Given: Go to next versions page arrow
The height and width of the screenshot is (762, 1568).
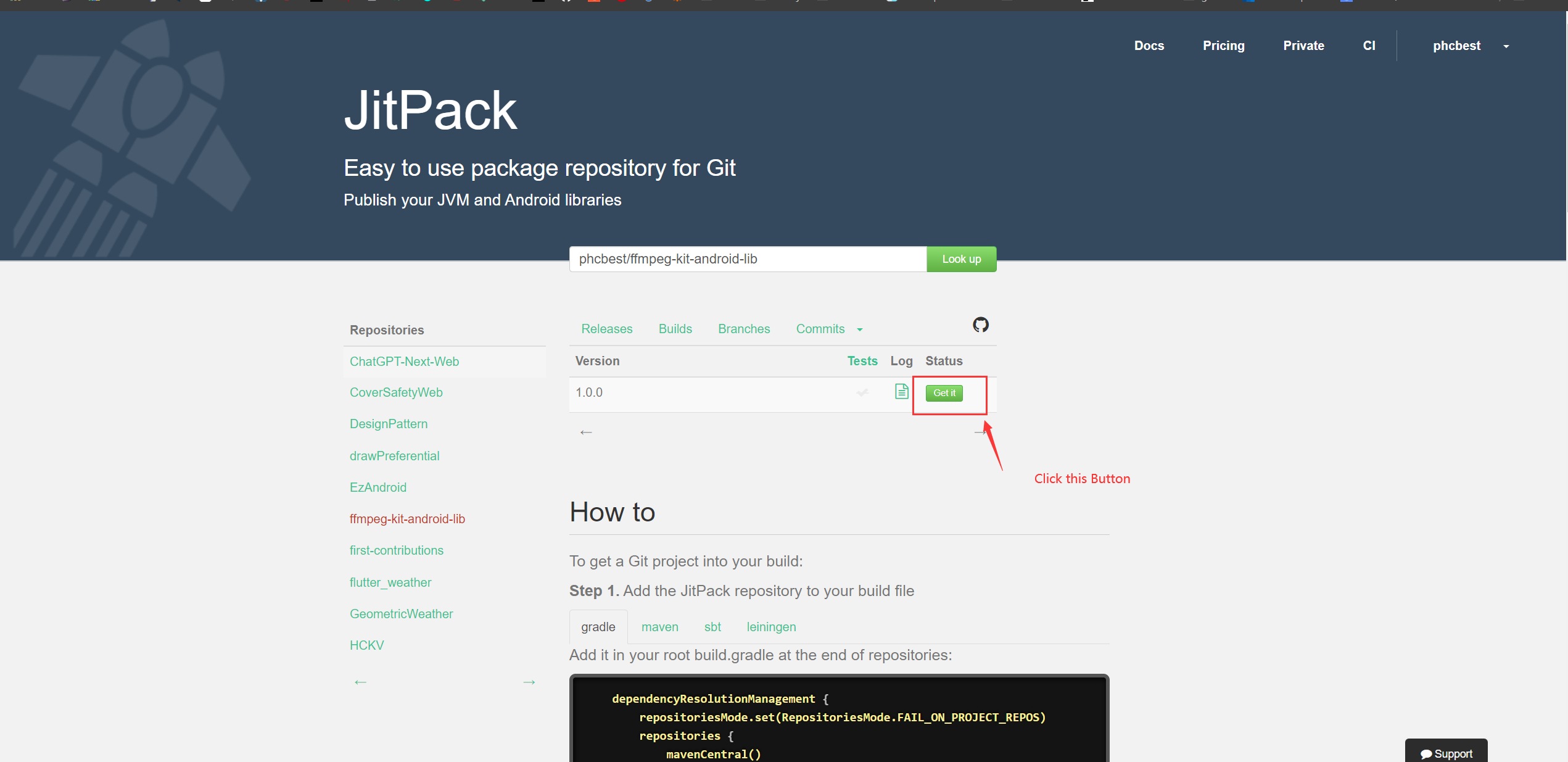Looking at the screenshot, I should [979, 433].
